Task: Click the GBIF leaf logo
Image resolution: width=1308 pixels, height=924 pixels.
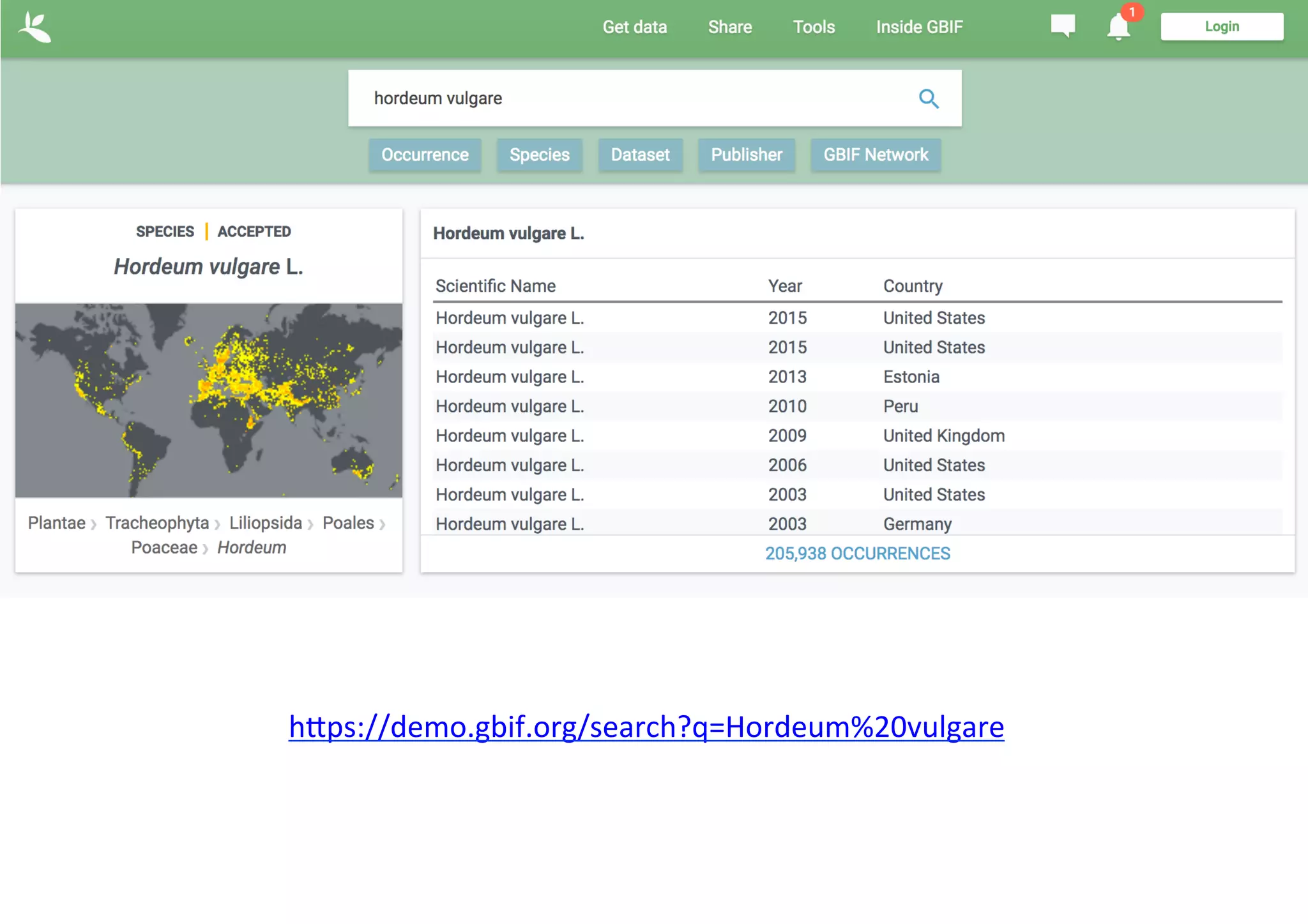Action: point(34,27)
